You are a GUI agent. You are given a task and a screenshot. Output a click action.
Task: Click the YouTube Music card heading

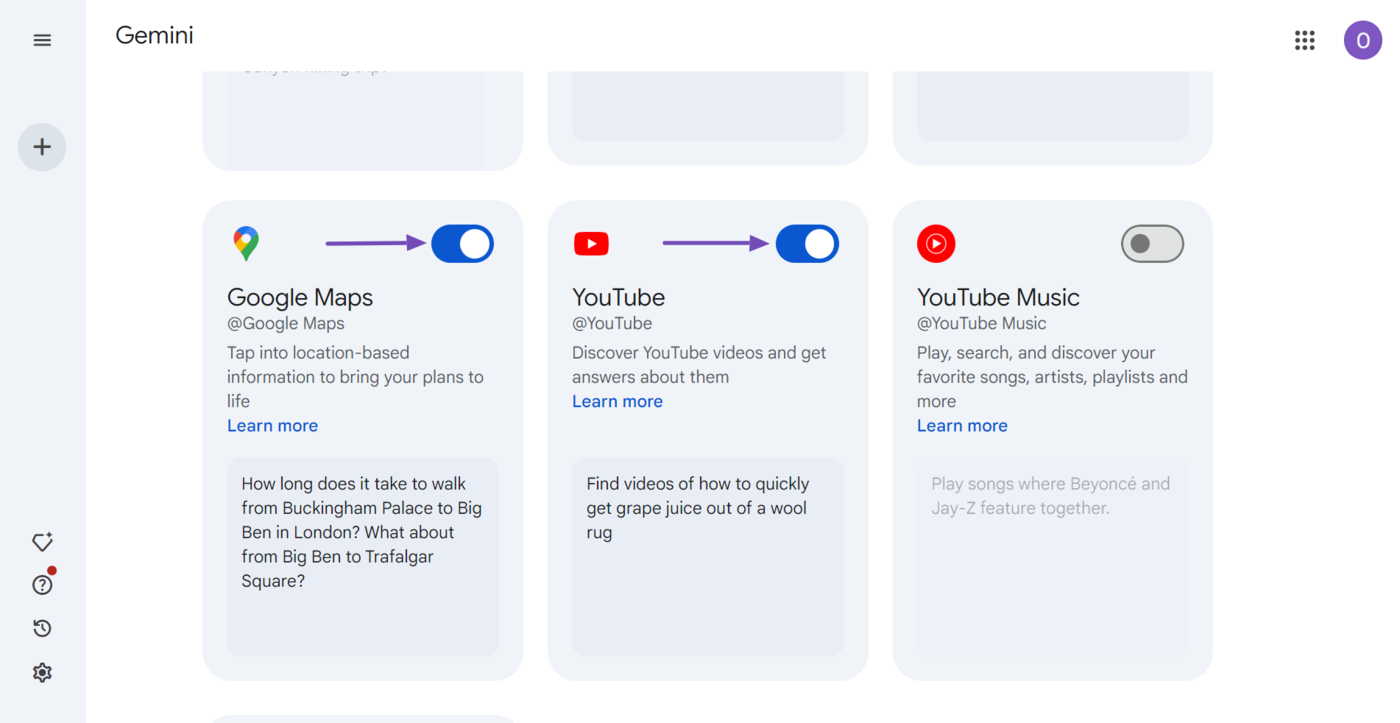[998, 297]
